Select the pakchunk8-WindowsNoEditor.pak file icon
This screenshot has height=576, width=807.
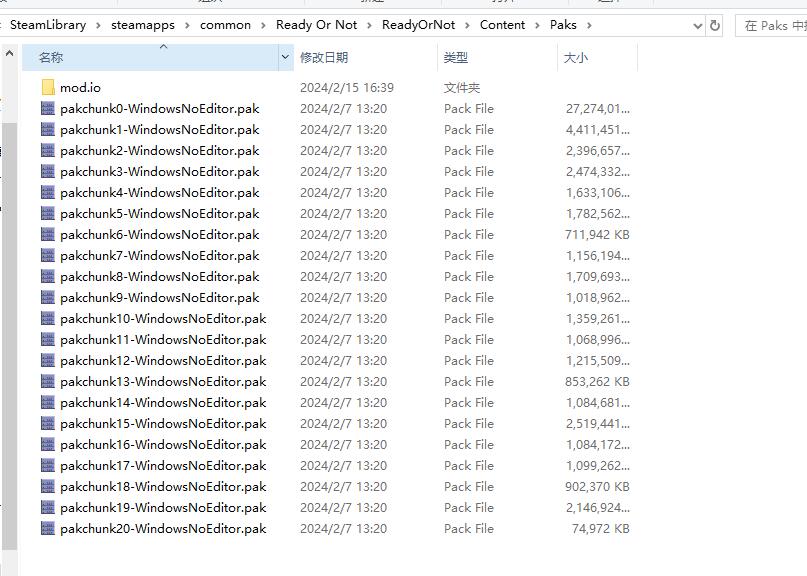(48, 276)
